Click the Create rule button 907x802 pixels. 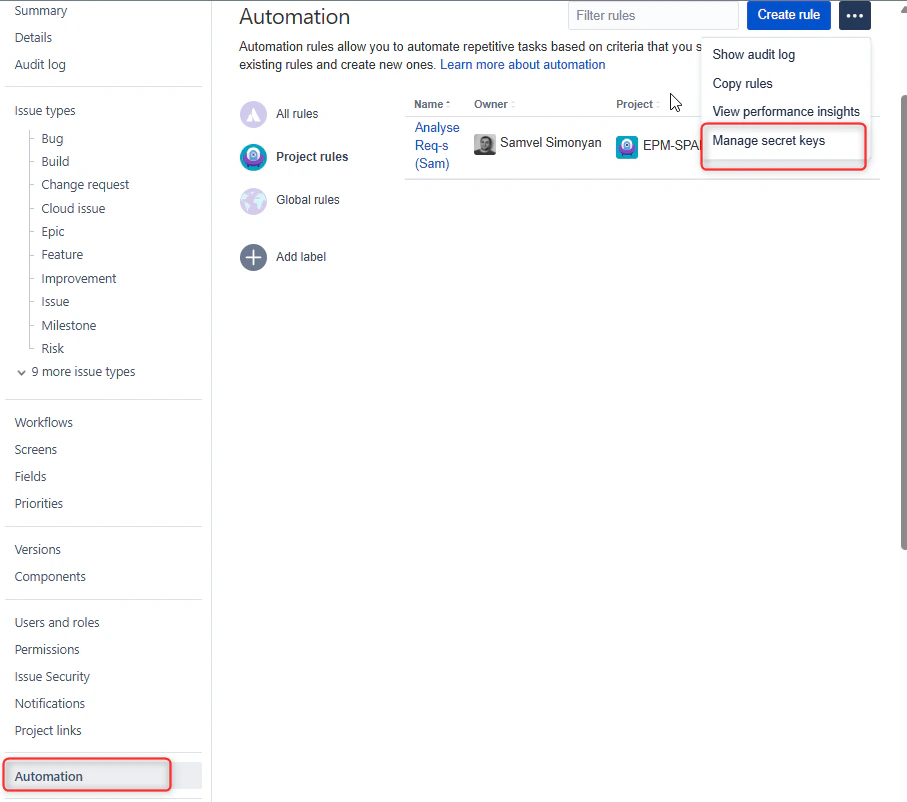click(x=788, y=15)
